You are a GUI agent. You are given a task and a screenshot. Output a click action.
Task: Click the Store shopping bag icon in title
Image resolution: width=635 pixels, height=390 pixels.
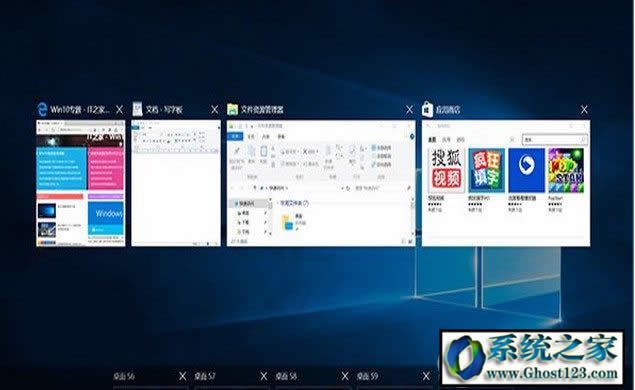(428, 109)
